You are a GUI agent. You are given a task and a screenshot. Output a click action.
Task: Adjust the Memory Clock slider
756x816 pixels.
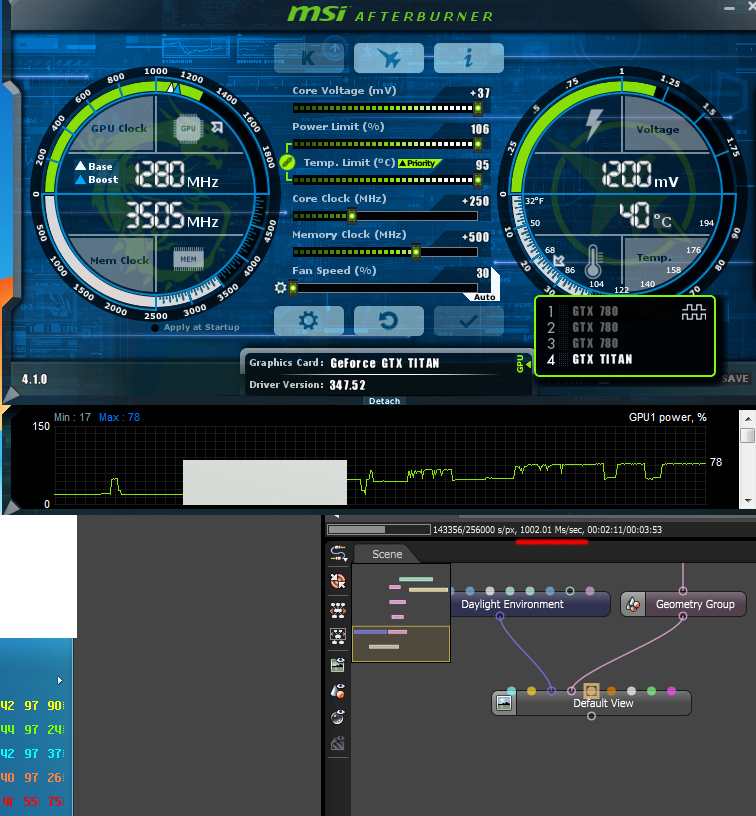385,252
